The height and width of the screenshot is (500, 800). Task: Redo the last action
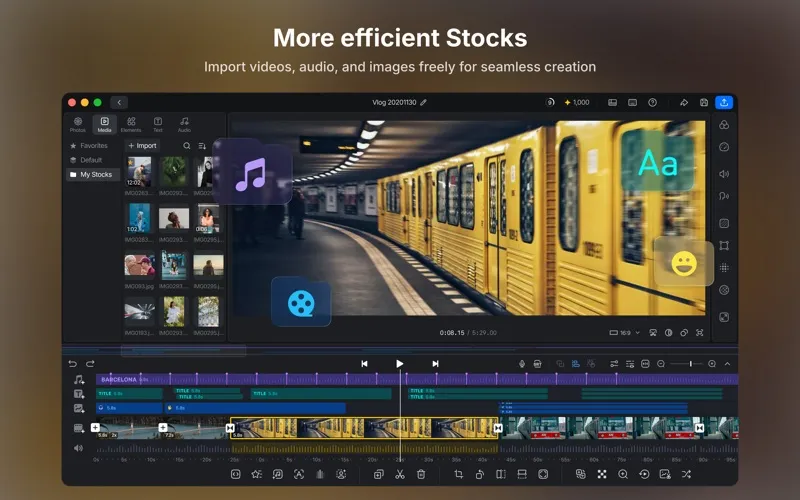[x=90, y=364]
